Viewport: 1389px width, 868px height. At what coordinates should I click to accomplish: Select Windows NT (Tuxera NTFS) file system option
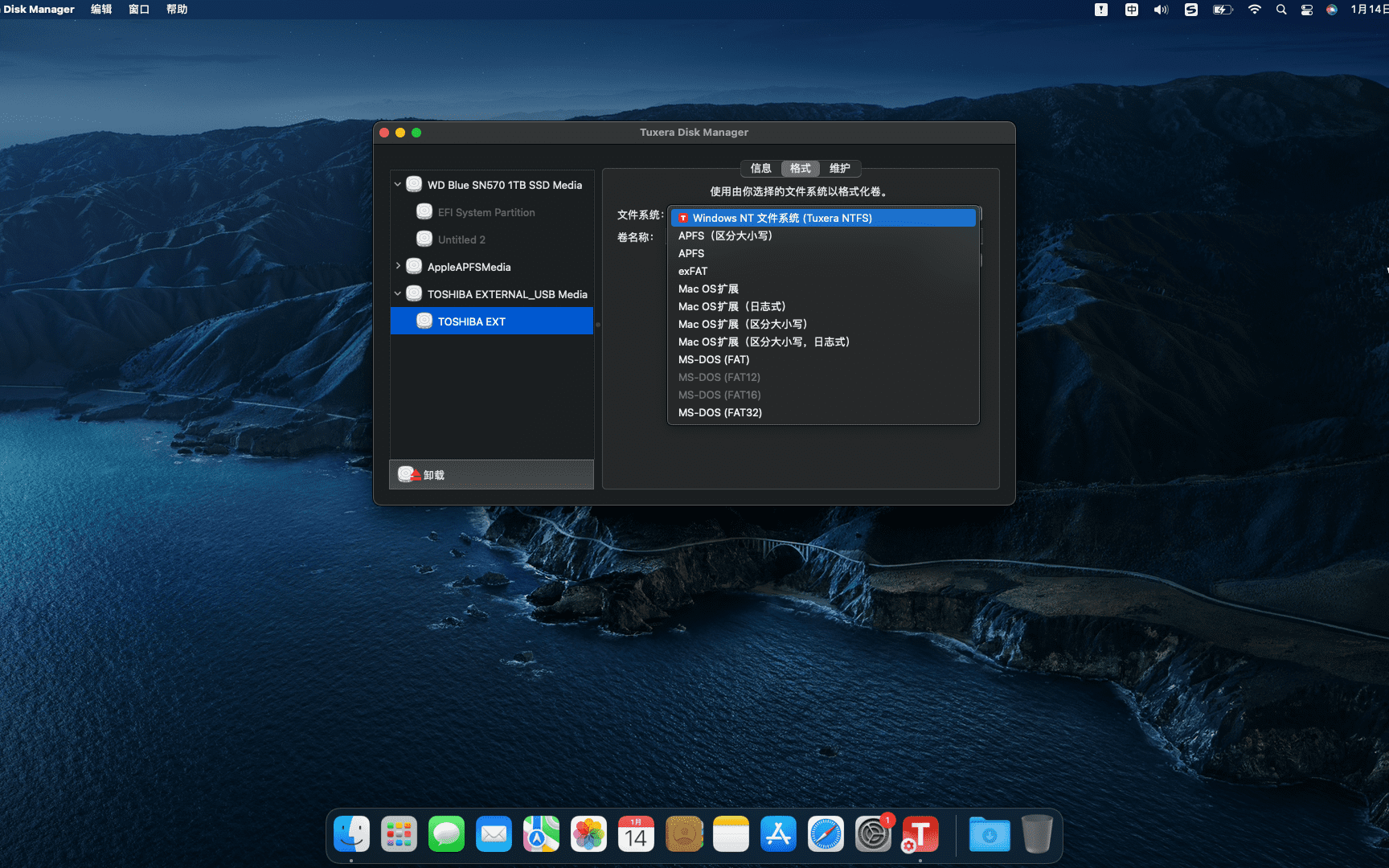[823, 218]
